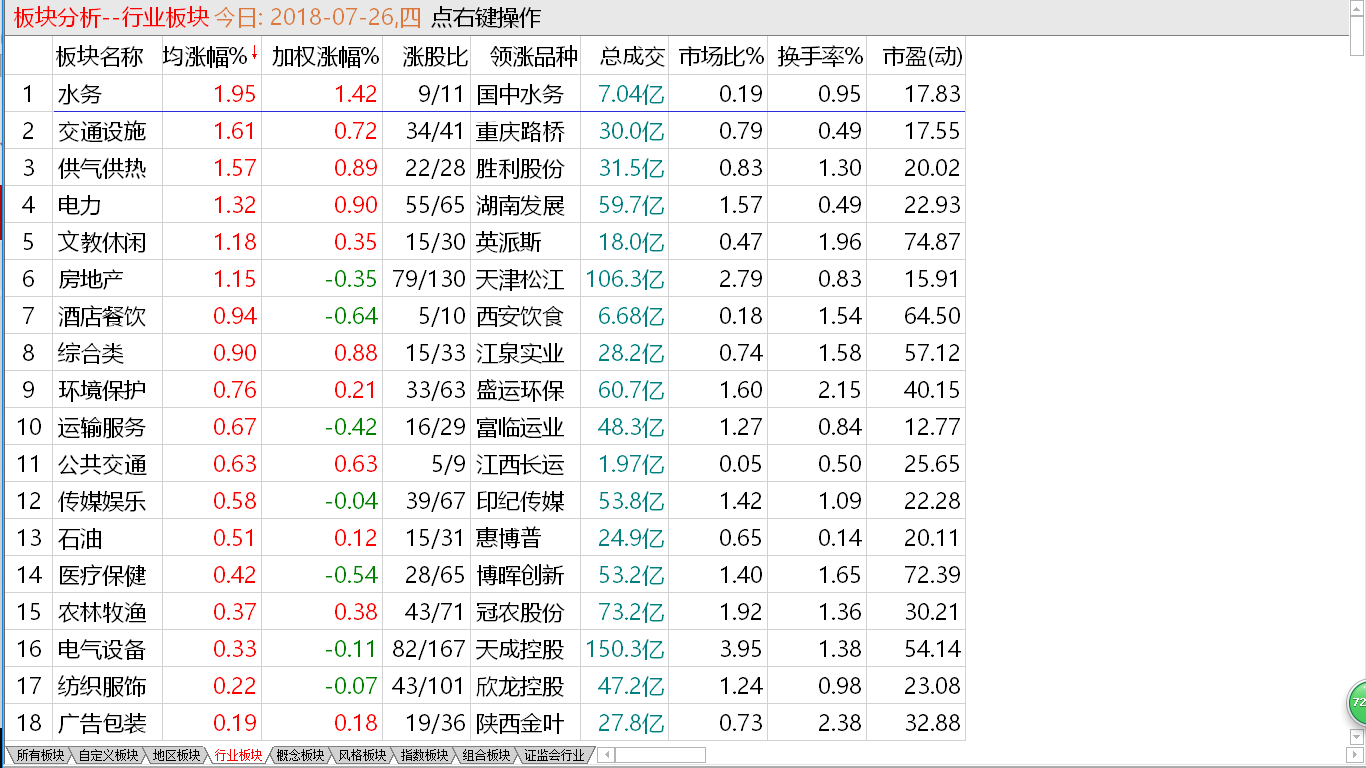Sort by 市场比% column header
Image resolution: width=1366 pixels, height=768 pixels.
click(x=721, y=57)
